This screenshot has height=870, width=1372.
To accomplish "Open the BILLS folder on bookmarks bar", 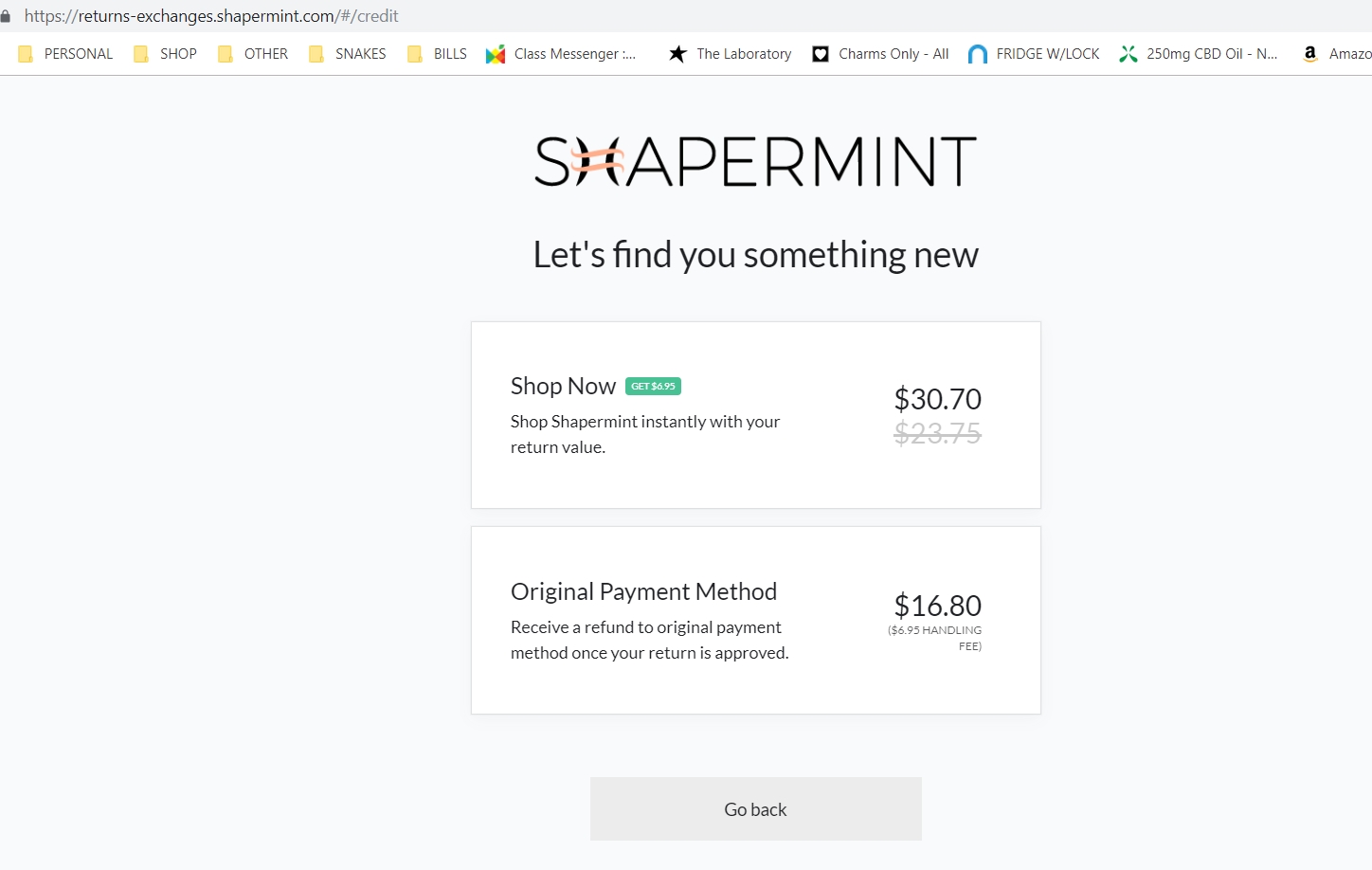I will 435,54.
